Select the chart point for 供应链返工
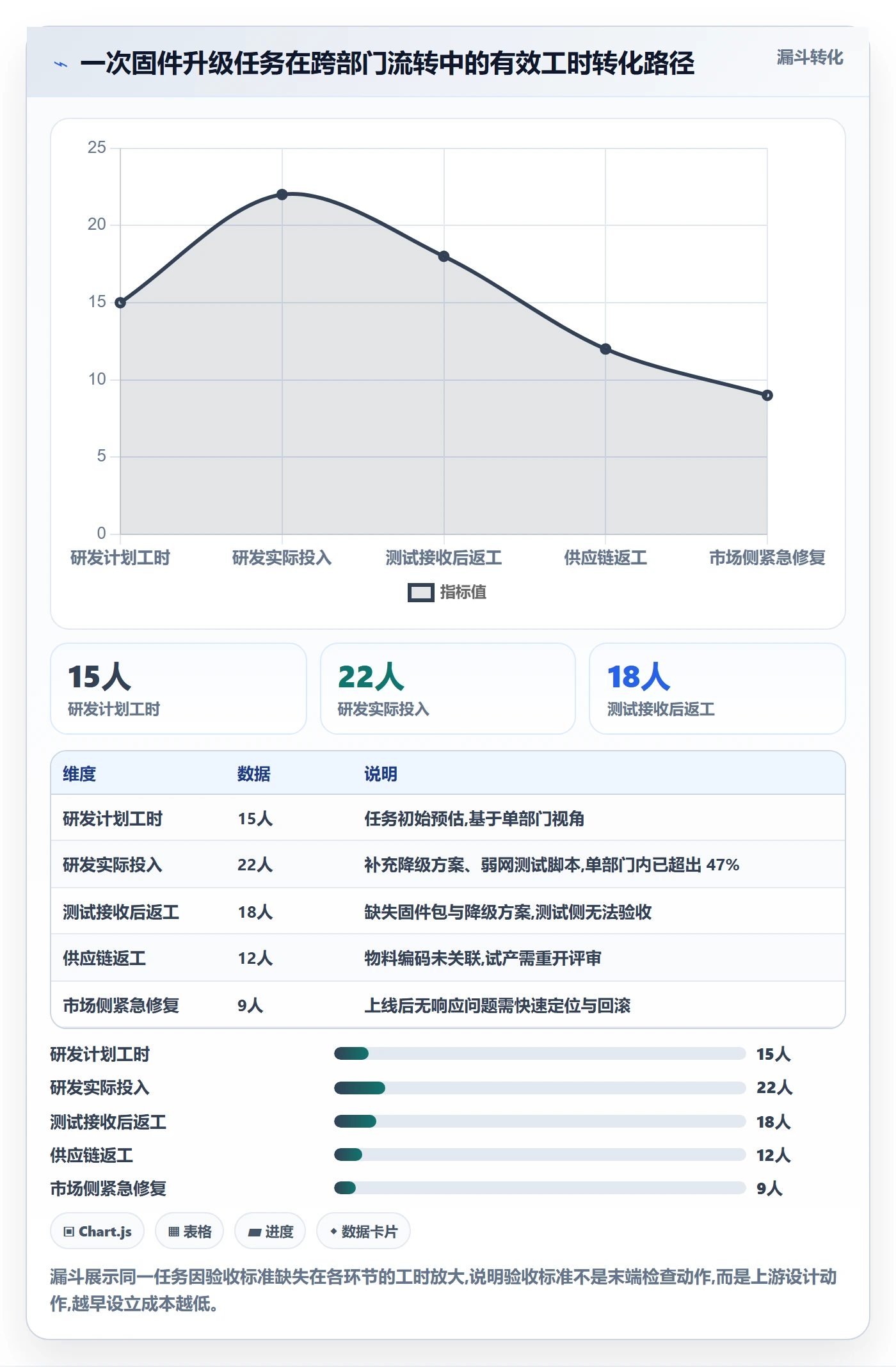Screen dimensions: 896x1367 click(x=605, y=349)
